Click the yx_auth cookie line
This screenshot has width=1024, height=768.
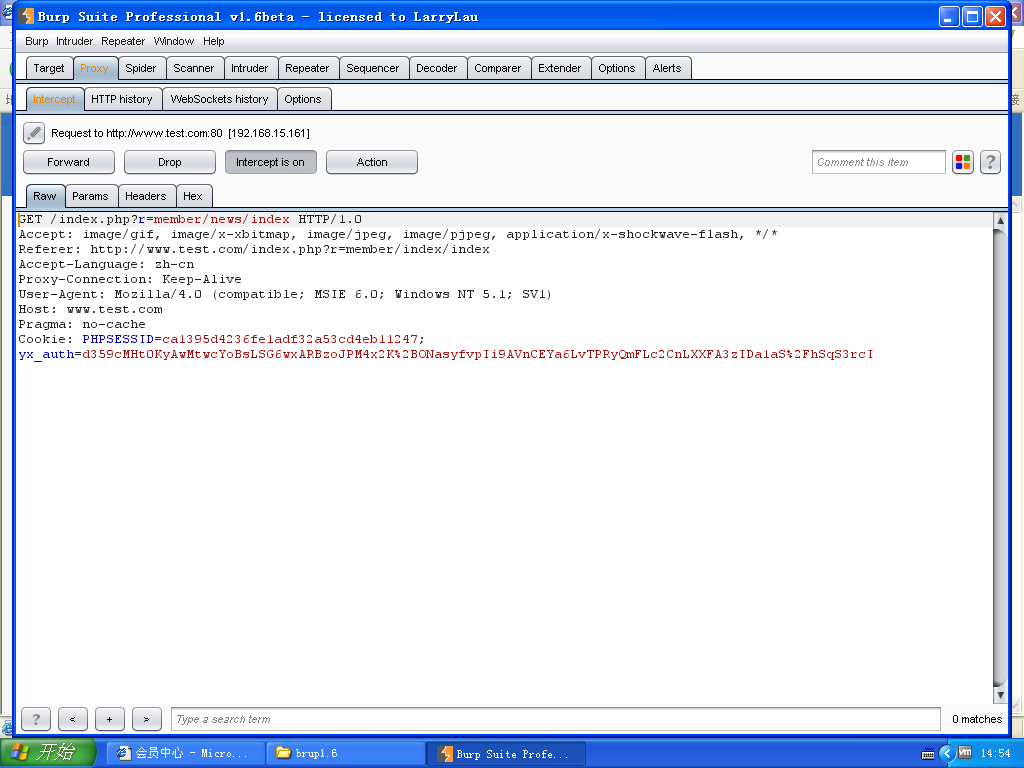pyautogui.click(x=446, y=354)
